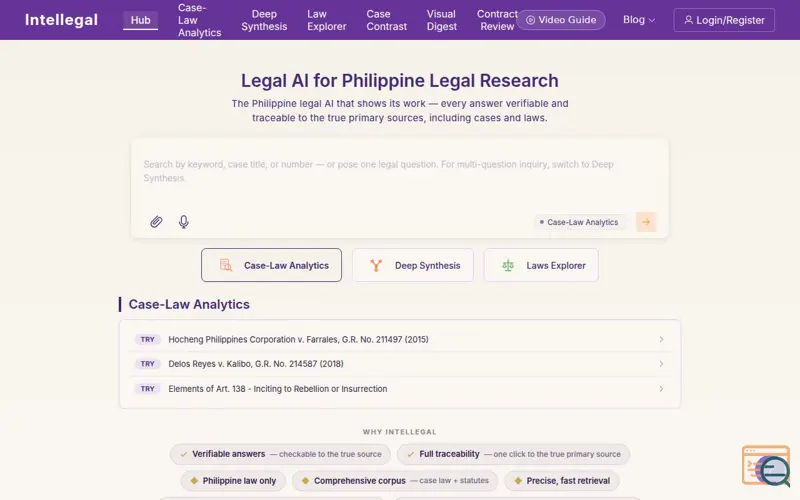Try Delos Reyes v. Kalibo example
Image resolution: width=800 pixels, height=500 pixels.
[x=399, y=364]
